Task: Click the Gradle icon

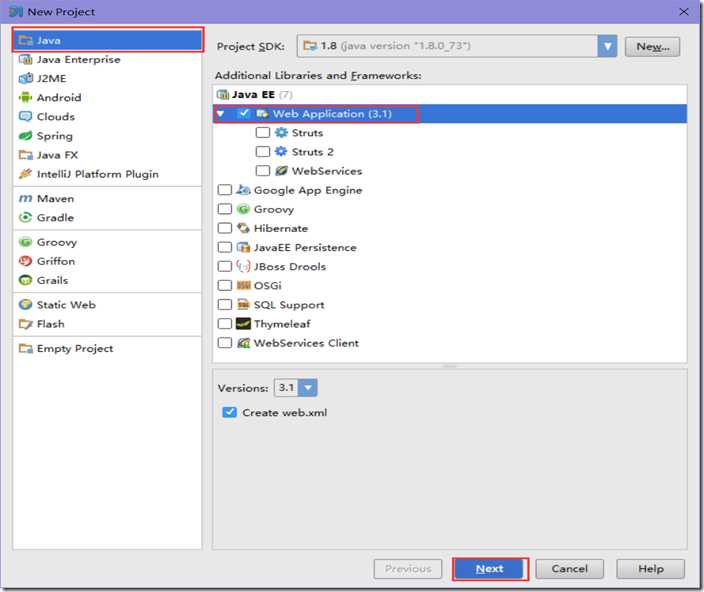Action: (x=26, y=217)
